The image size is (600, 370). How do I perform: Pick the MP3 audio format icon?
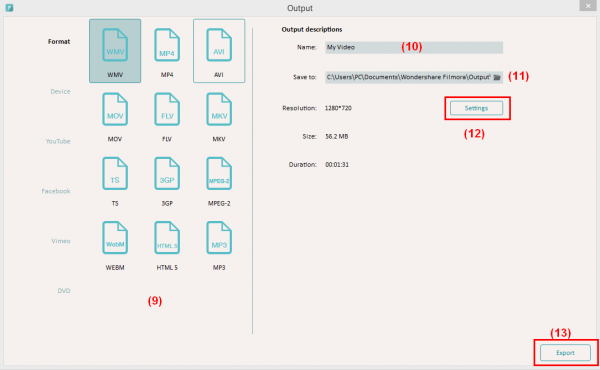pos(219,238)
